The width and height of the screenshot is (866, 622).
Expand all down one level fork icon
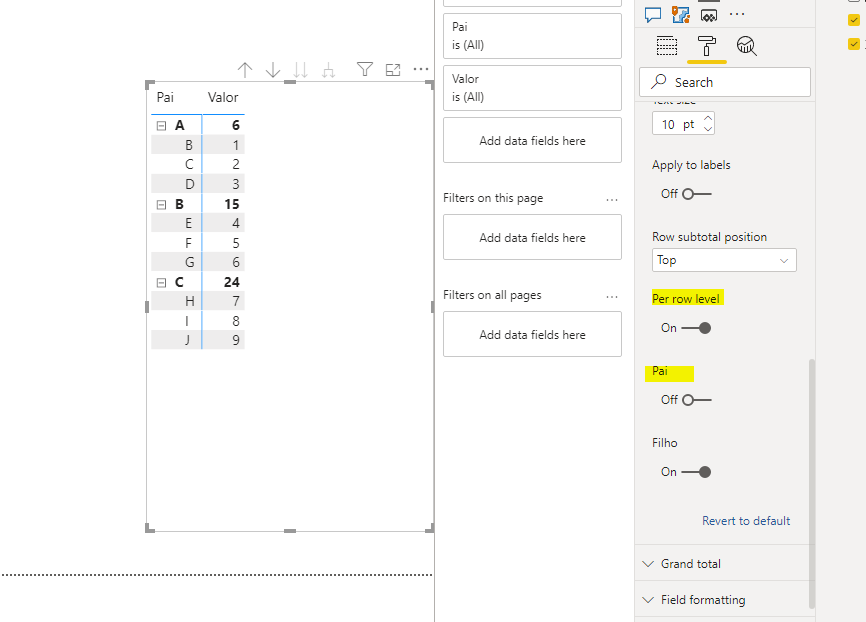coord(329,70)
